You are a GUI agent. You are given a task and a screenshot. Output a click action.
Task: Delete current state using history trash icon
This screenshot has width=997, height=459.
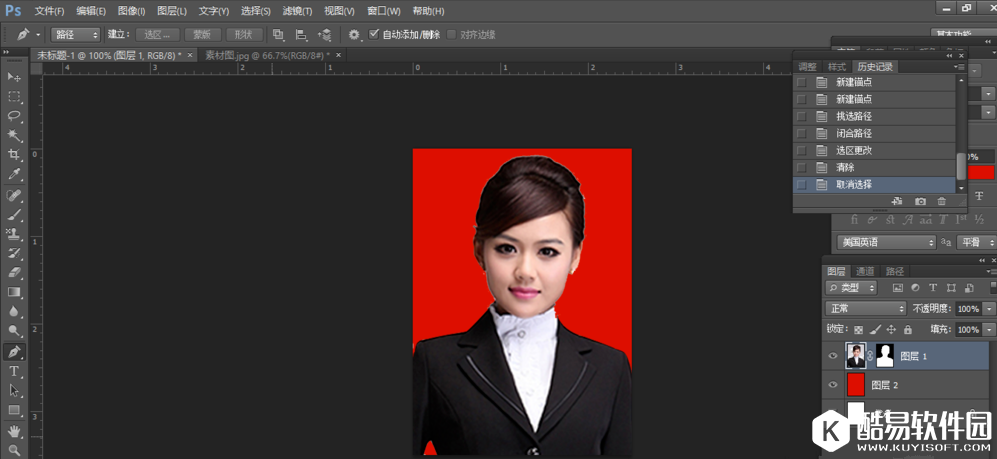(x=941, y=202)
